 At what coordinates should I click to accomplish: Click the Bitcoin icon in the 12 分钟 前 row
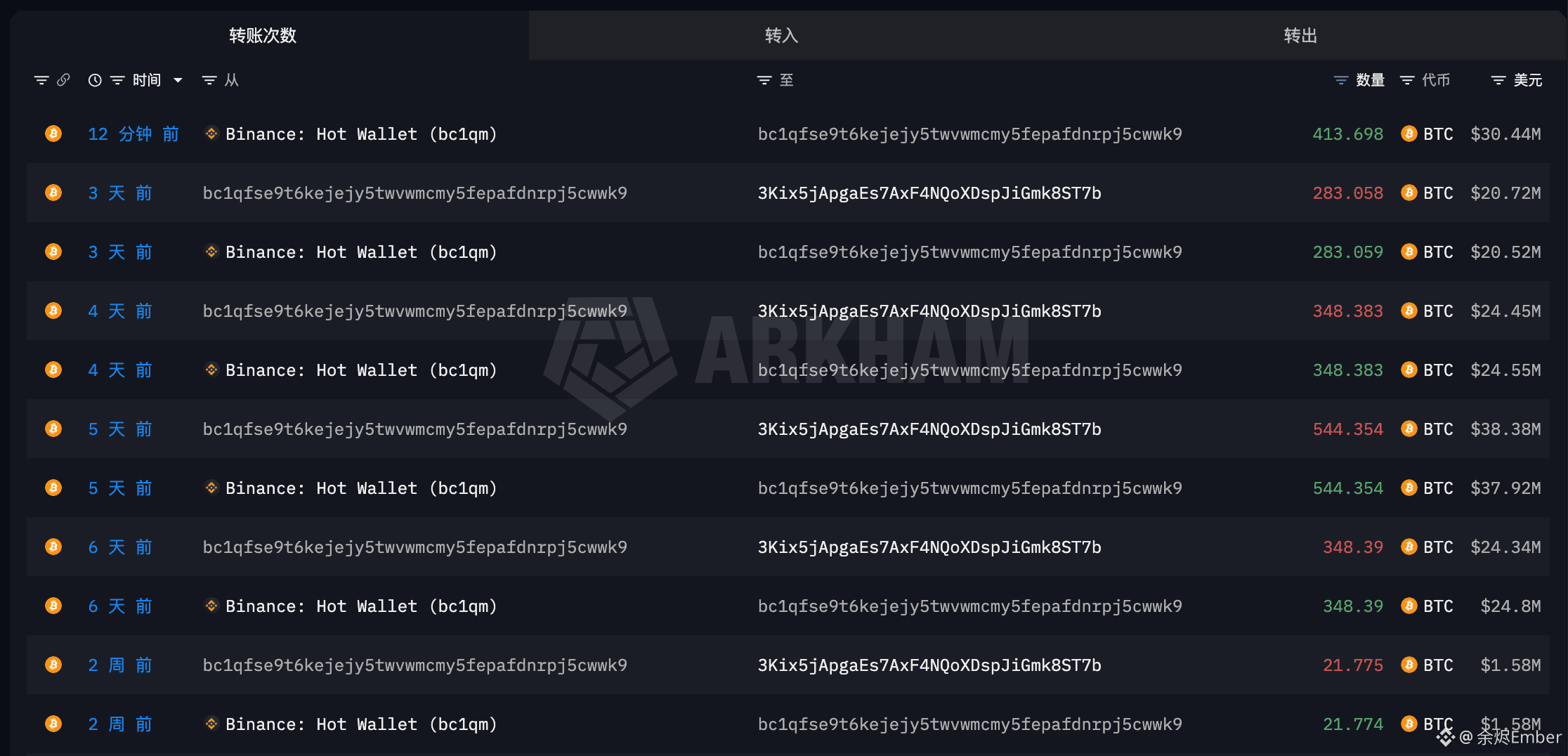click(x=53, y=133)
